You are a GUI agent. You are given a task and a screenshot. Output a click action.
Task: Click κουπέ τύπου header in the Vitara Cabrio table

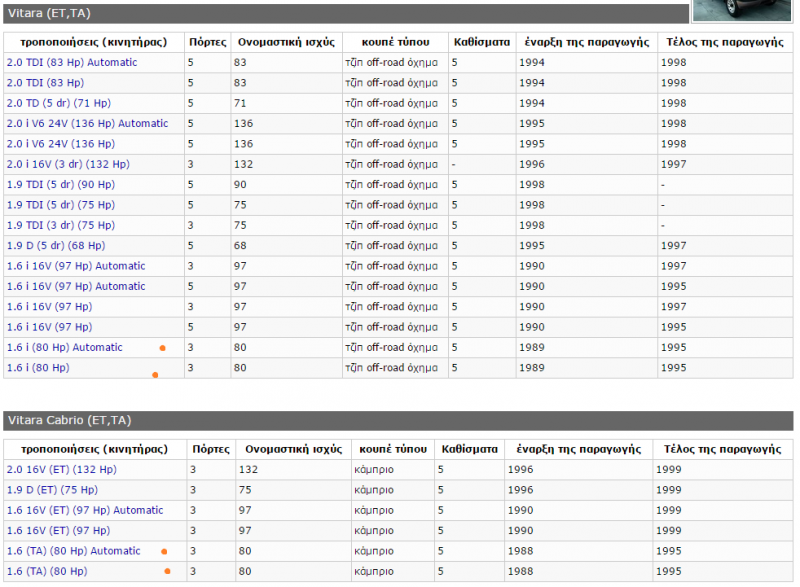(x=393, y=449)
